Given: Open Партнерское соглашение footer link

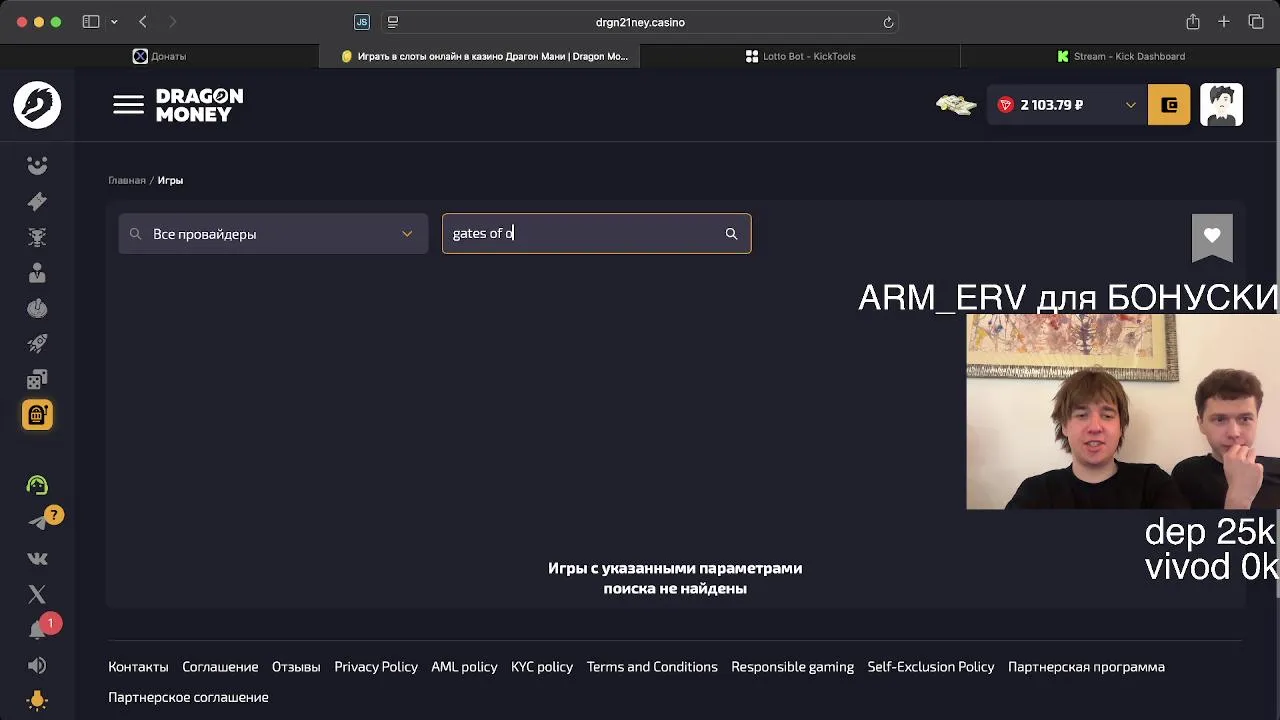Looking at the screenshot, I should (188, 697).
